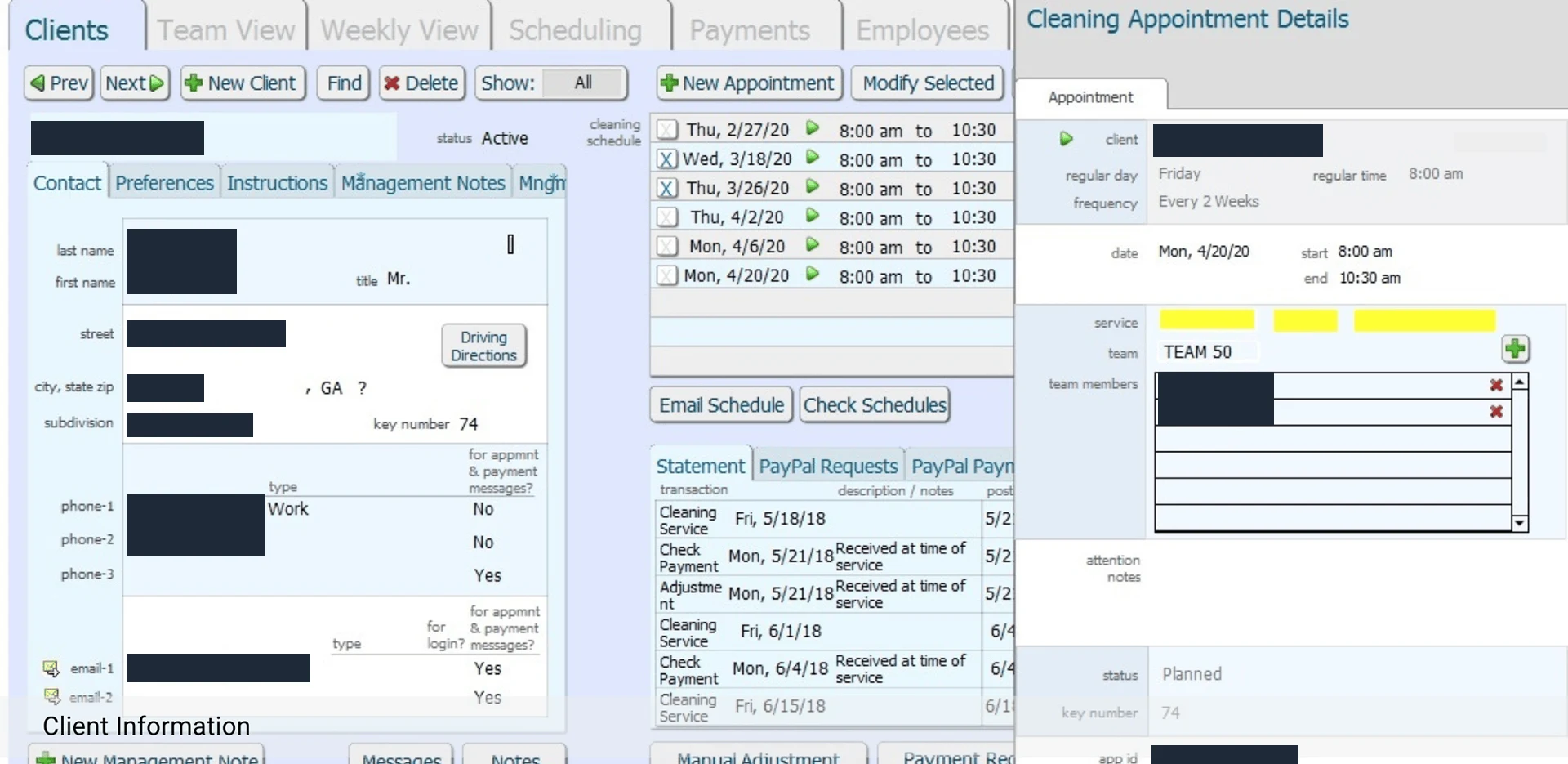The width and height of the screenshot is (1568, 764).
Task: Click the Delete client button
Action: (x=422, y=83)
